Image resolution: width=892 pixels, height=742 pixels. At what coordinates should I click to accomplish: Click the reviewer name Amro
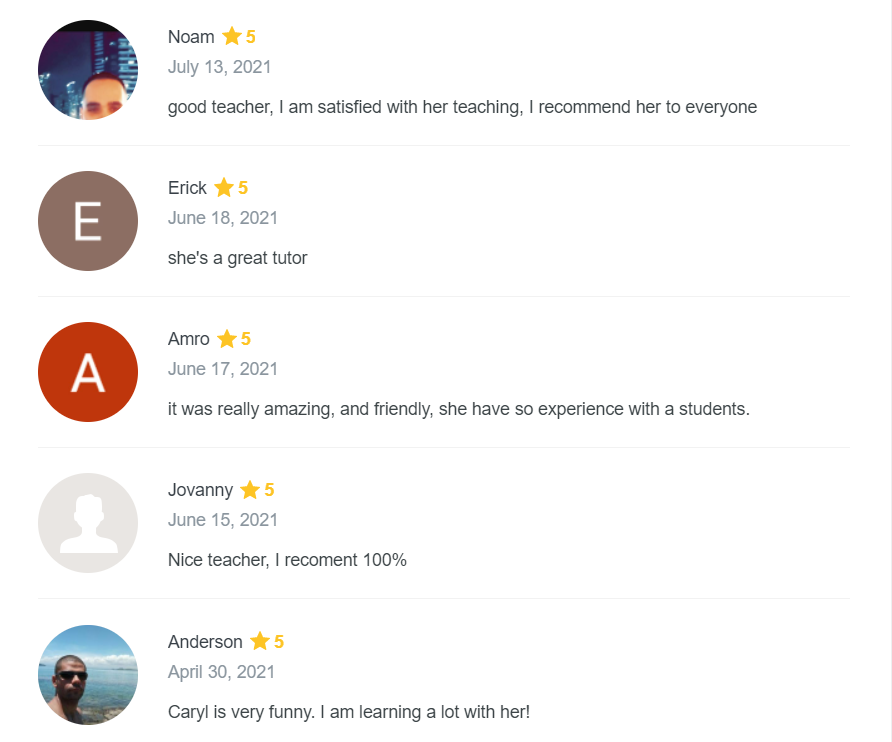coord(189,339)
